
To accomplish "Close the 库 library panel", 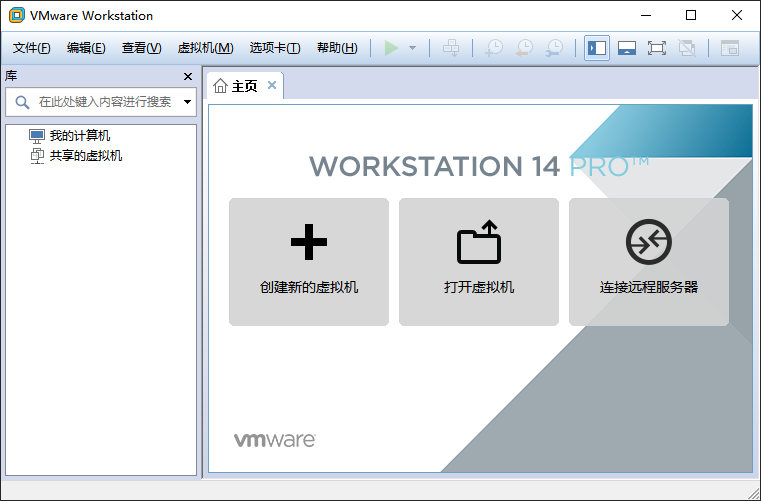I will pos(188,77).
